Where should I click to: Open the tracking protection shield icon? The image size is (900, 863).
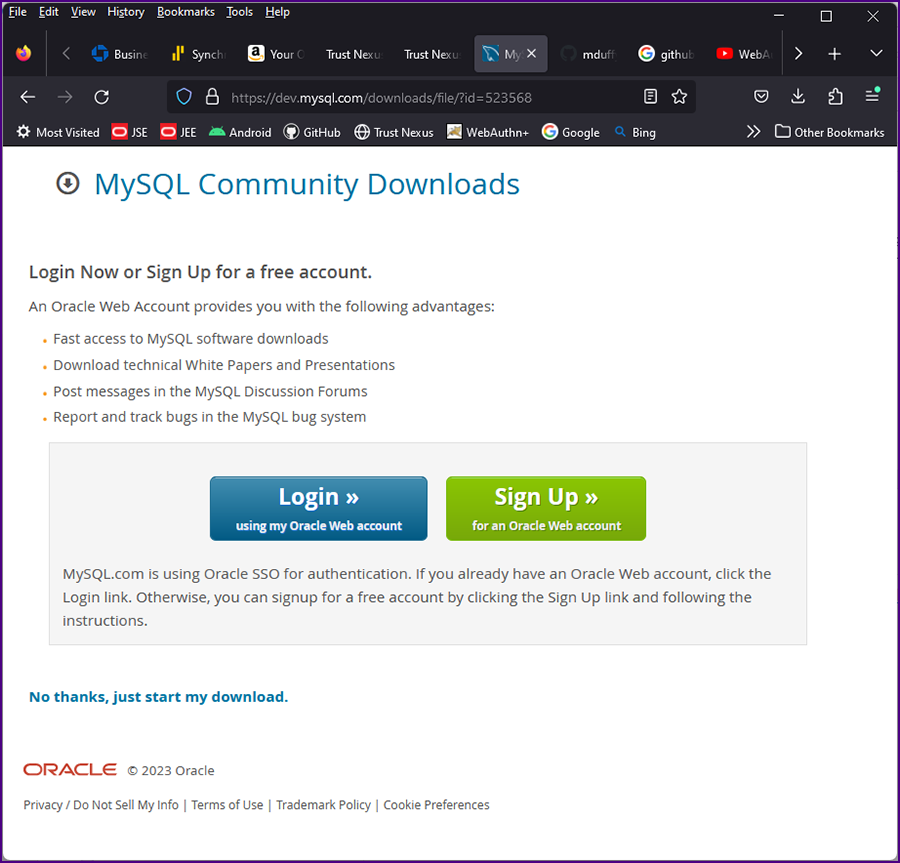pyautogui.click(x=184, y=97)
